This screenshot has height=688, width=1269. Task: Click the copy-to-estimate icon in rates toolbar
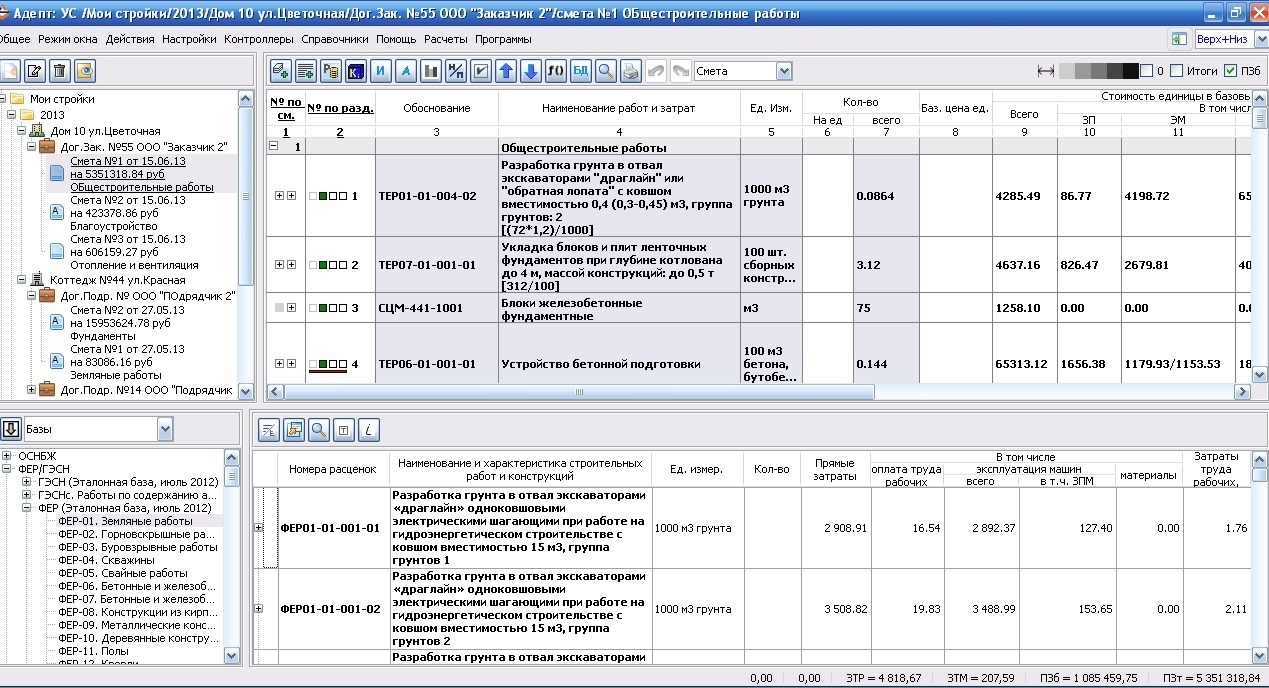pyautogui.click(x=294, y=430)
